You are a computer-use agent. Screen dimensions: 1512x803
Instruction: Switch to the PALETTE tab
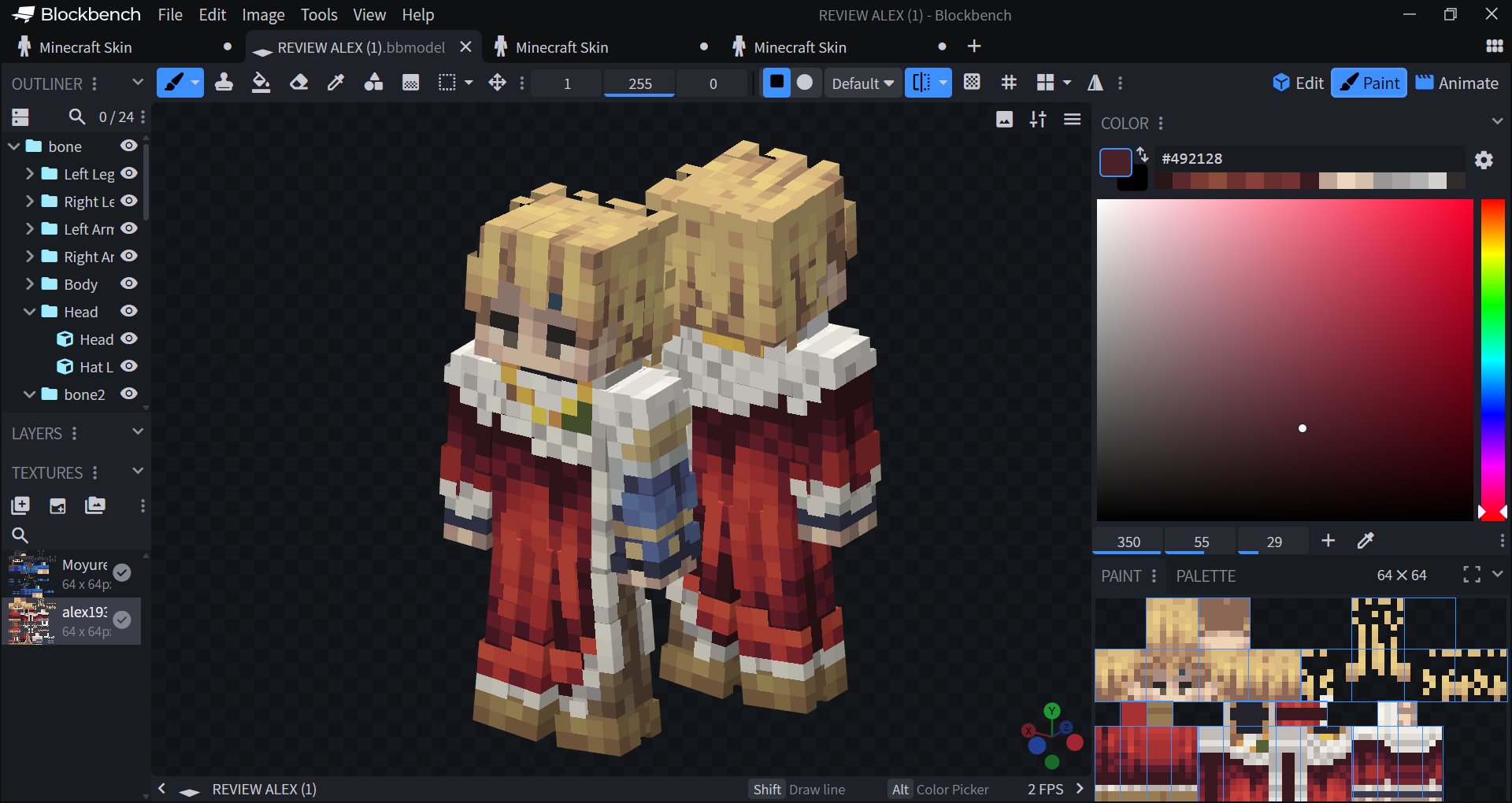1205,576
